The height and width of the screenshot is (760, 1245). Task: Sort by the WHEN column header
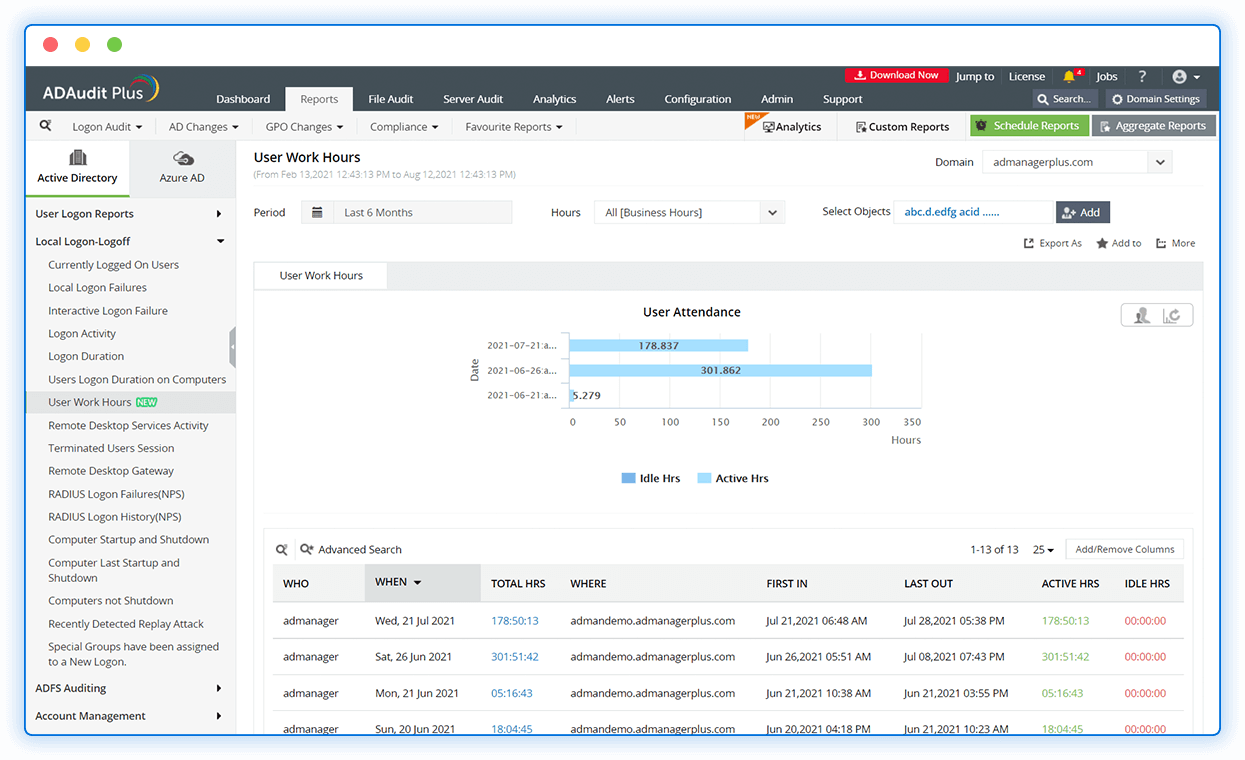point(422,582)
